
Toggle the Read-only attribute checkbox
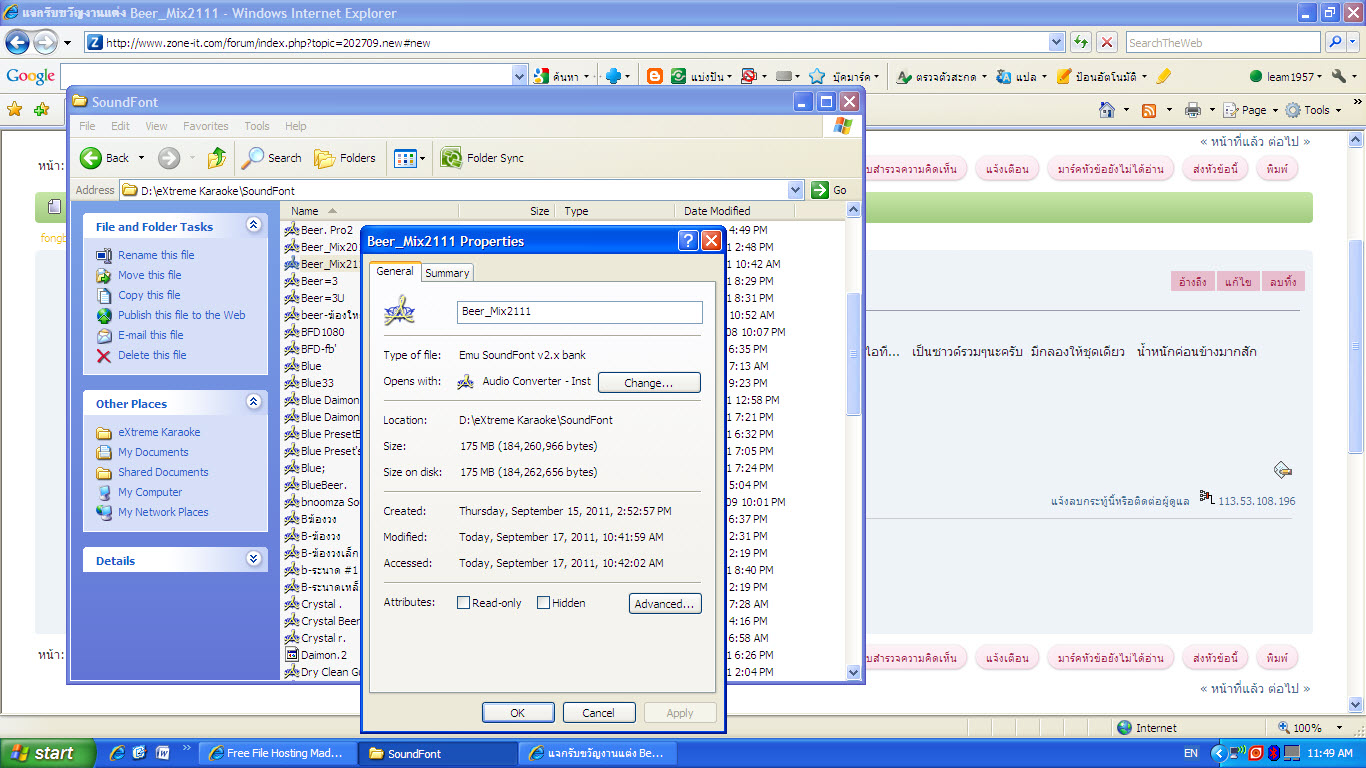click(x=463, y=603)
